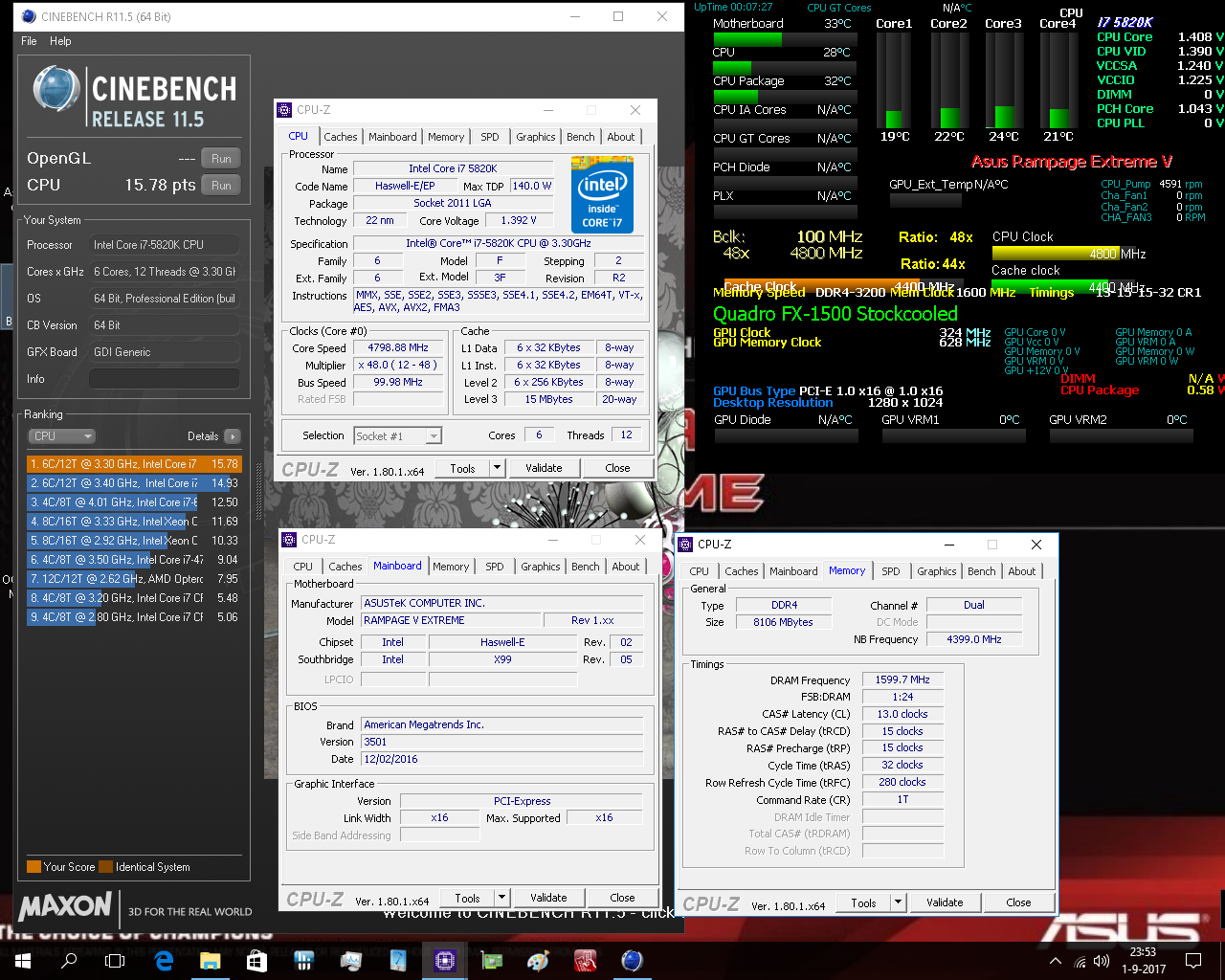
Task: Launch Microsoft Edge from taskbar
Action: (x=163, y=960)
